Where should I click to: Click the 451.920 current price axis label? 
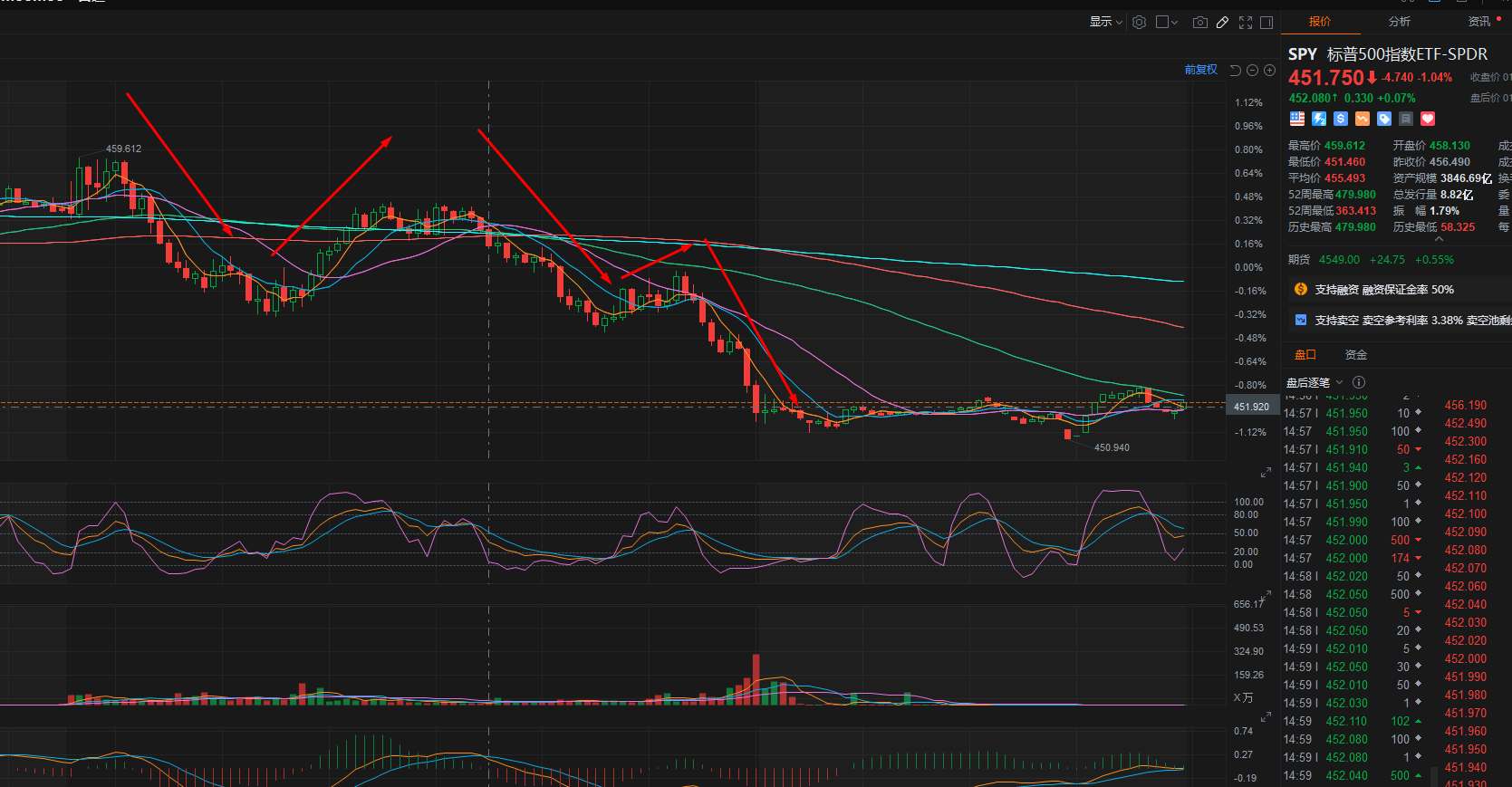click(x=1251, y=407)
